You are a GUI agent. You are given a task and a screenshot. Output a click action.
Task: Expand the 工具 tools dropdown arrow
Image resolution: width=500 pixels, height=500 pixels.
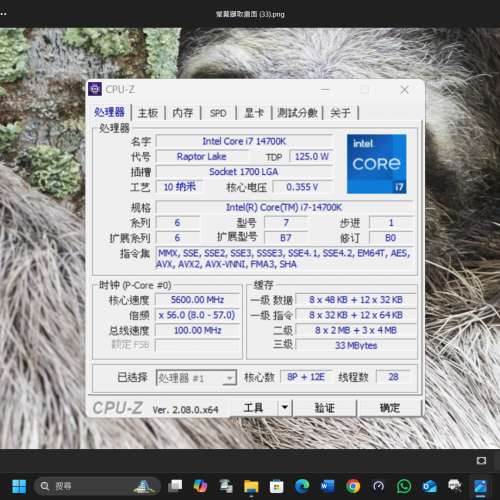pyautogui.click(x=285, y=407)
